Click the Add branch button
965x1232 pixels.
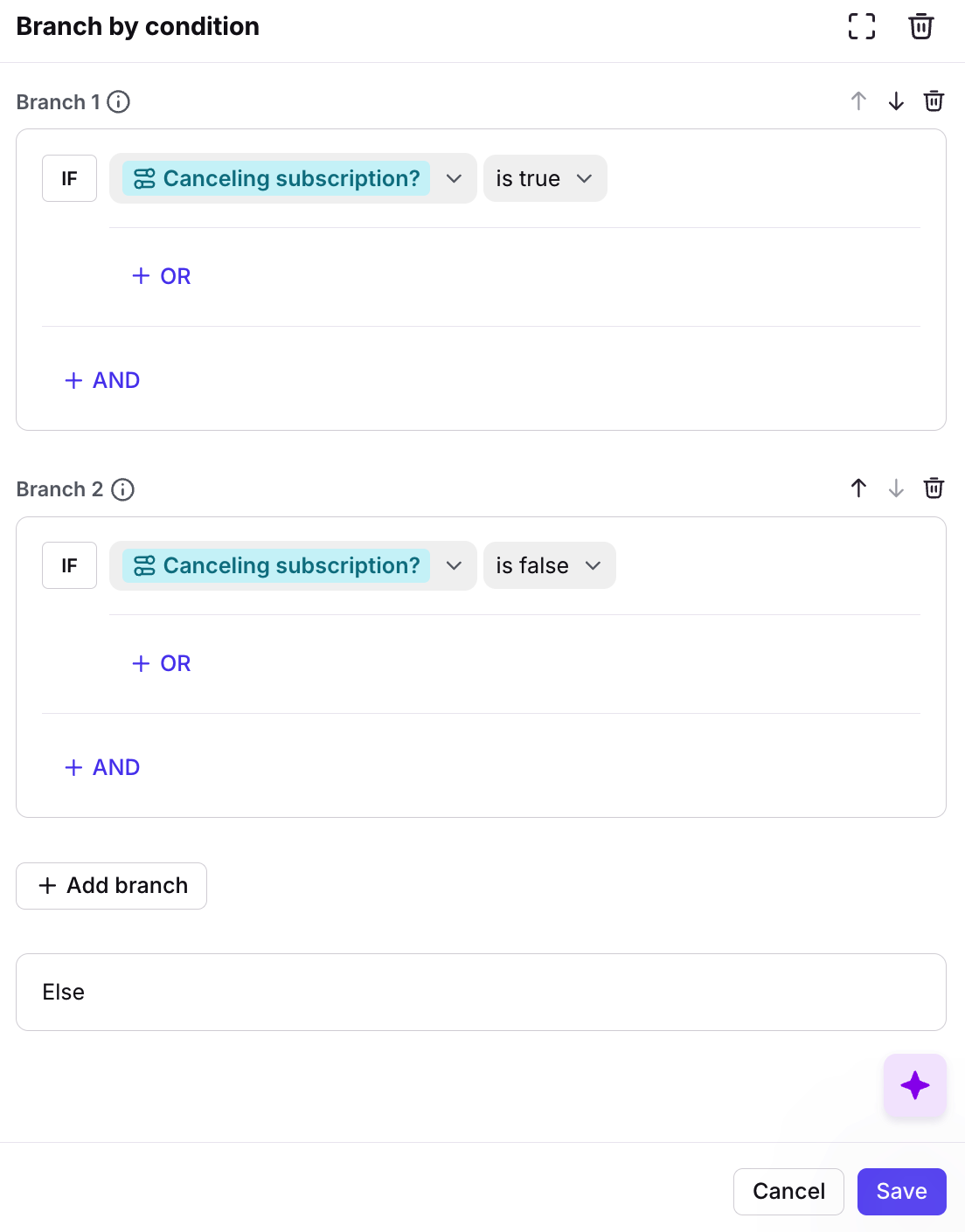pos(112,885)
